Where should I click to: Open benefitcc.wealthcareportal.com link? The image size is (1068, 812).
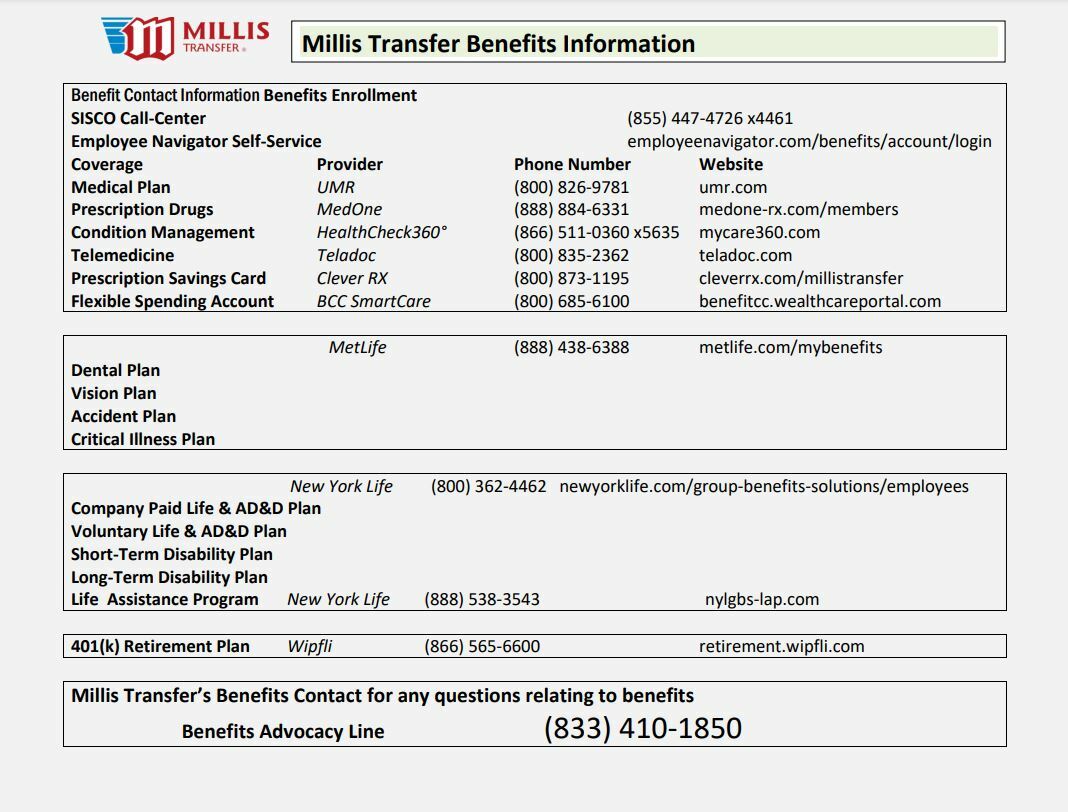[x=820, y=302]
